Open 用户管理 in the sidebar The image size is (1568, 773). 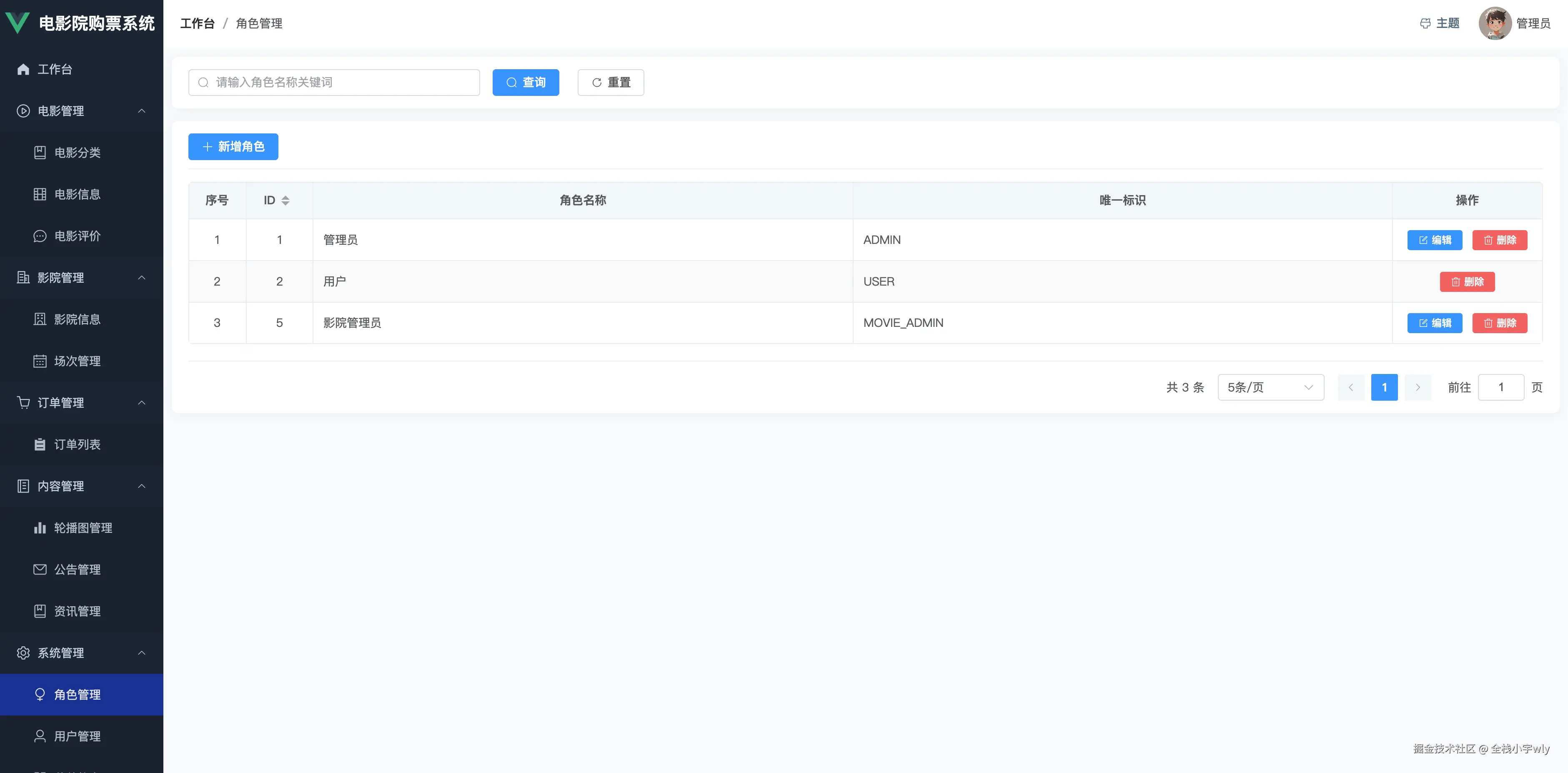77,736
